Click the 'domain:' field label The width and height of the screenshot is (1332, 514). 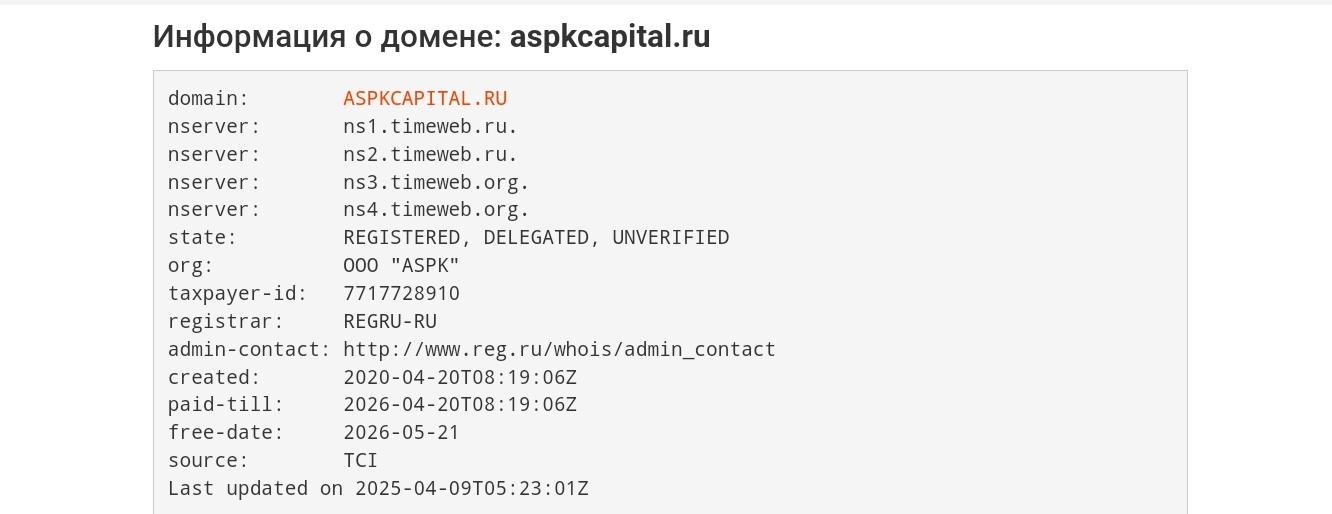coord(208,98)
